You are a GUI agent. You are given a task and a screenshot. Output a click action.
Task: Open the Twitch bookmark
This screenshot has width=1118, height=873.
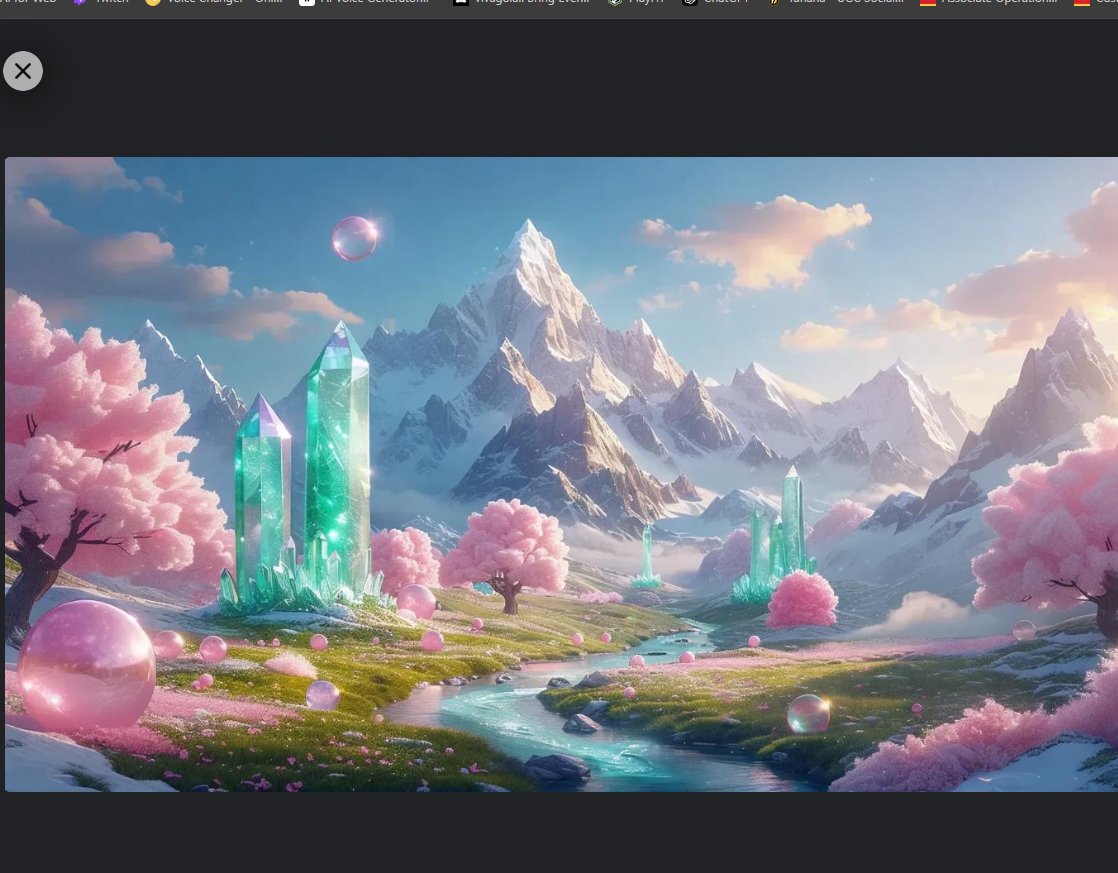point(102,2)
